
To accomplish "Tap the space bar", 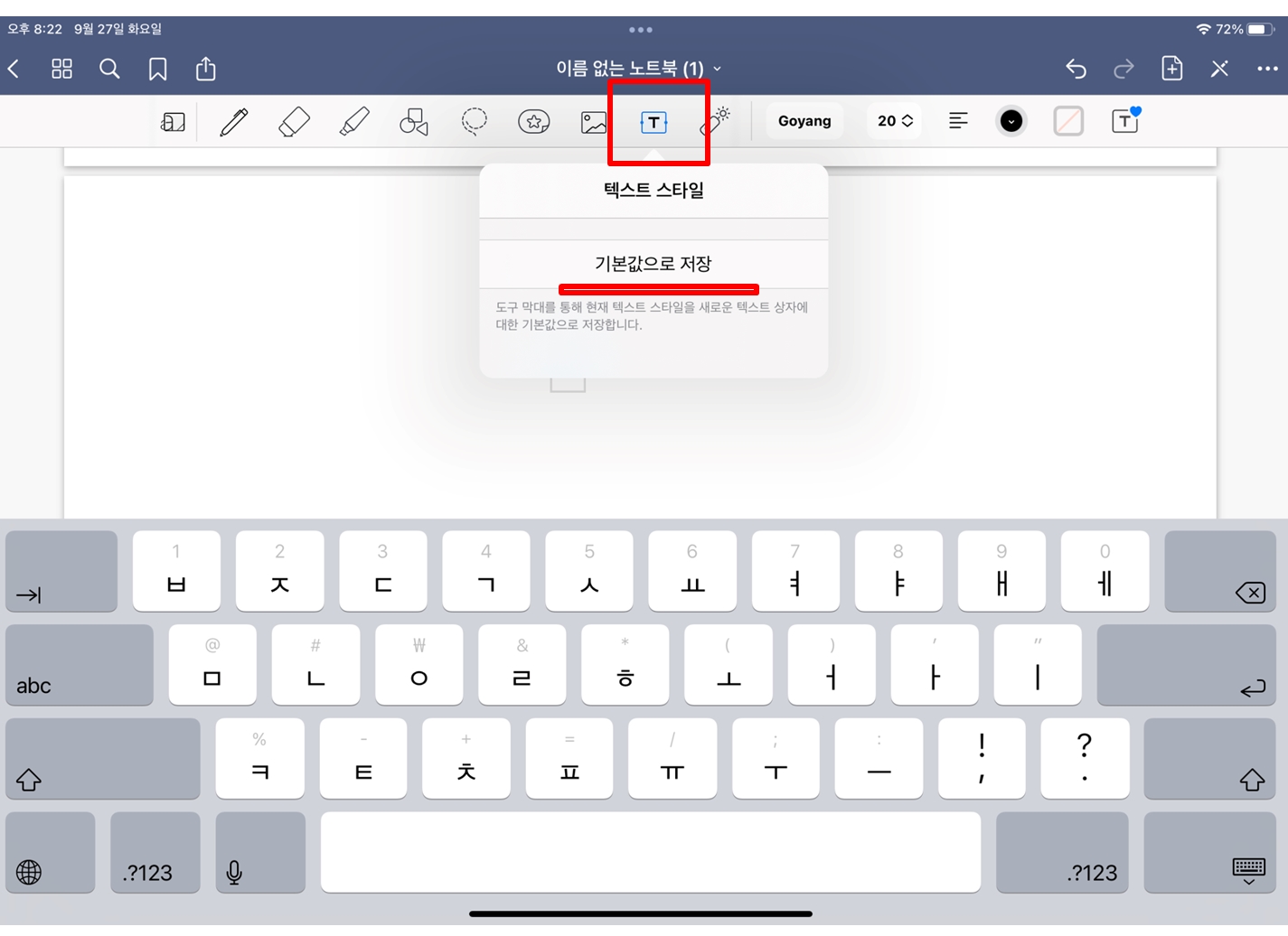I will click(651, 852).
